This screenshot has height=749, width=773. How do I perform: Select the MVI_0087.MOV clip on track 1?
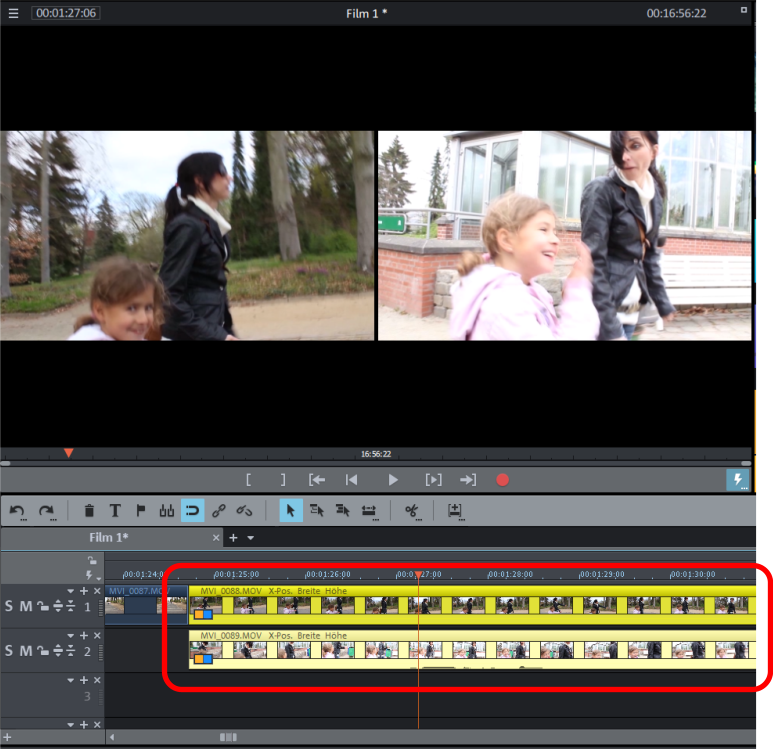(x=146, y=605)
